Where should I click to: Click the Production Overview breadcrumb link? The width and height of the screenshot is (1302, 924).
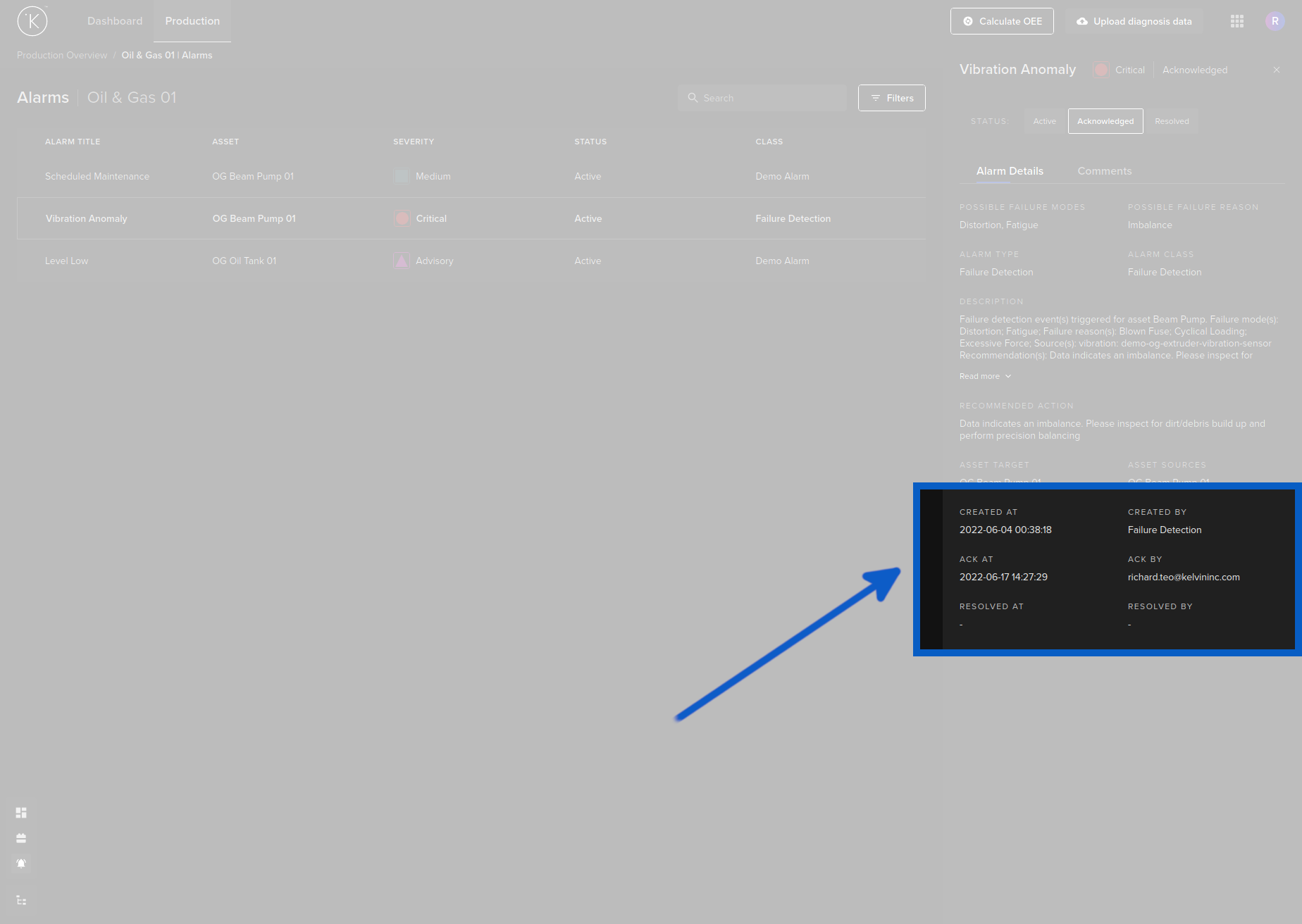pyautogui.click(x=62, y=55)
